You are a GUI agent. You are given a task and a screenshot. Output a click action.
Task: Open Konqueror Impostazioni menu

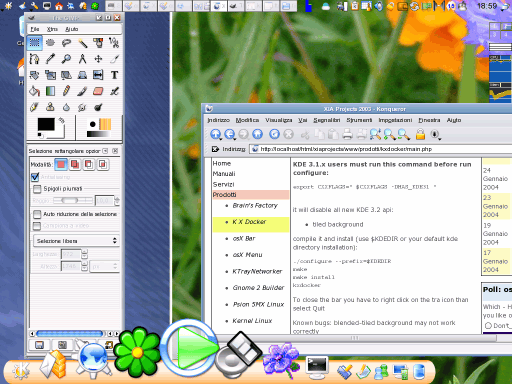click(x=395, y=120)
